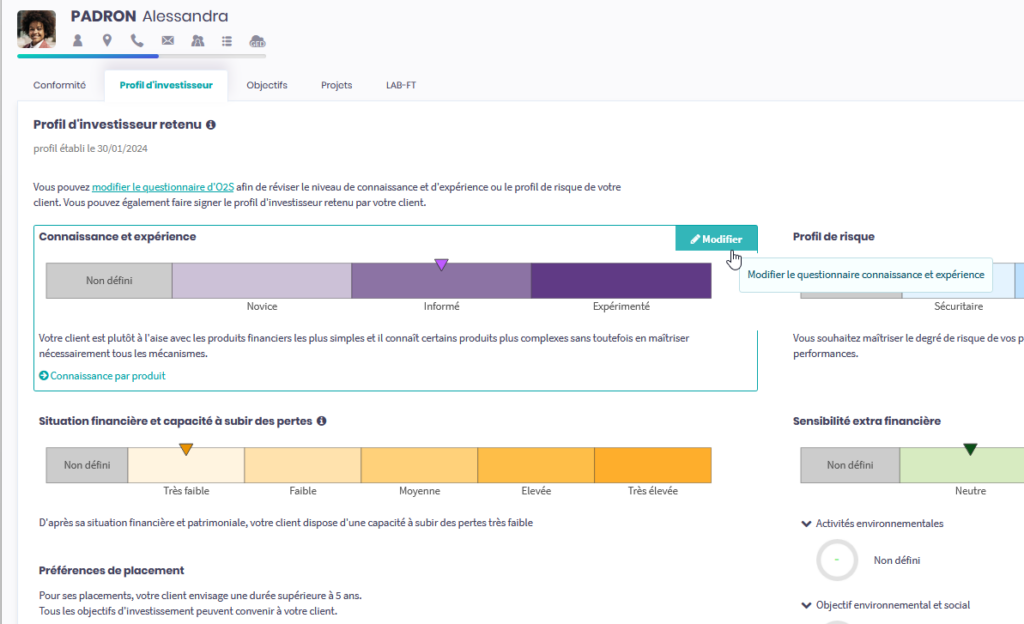Collapse the Activités environnementales section
This screenshot has height=624, width=1024.
[x=807, y=523]
